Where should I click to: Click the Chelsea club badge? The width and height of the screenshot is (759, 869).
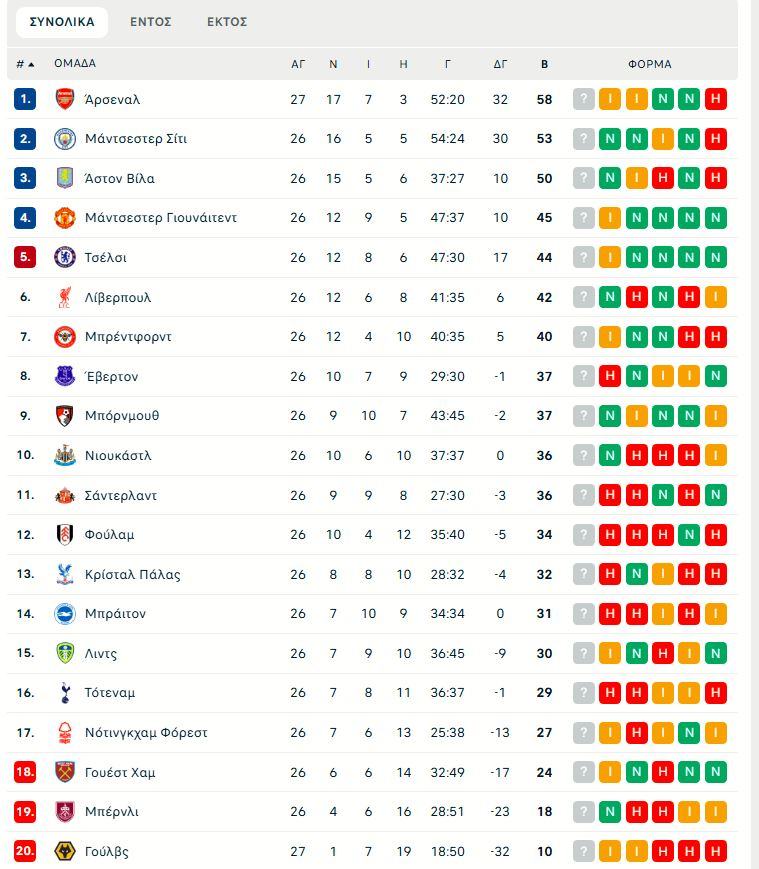pos(63,257)
